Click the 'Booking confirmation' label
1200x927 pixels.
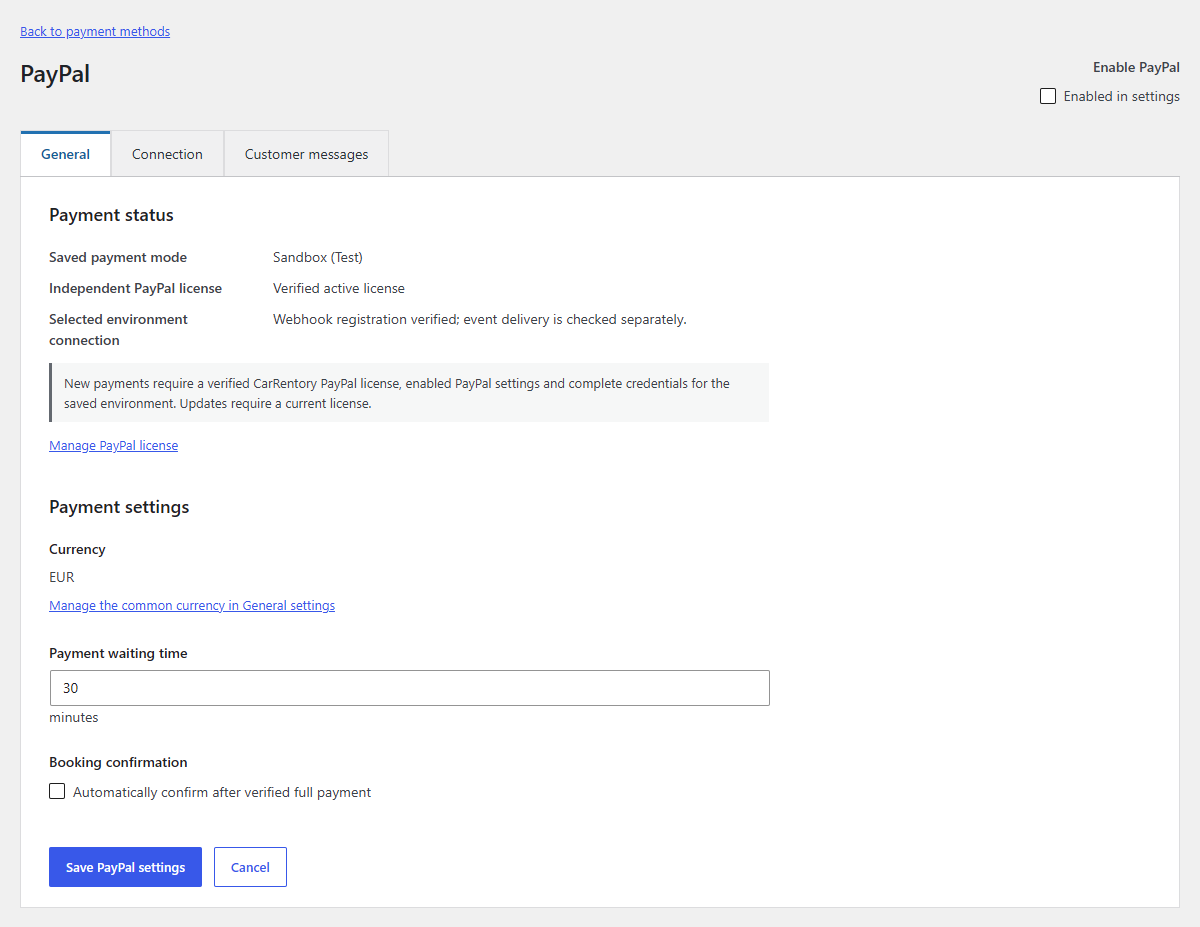[x=118, y=762]
